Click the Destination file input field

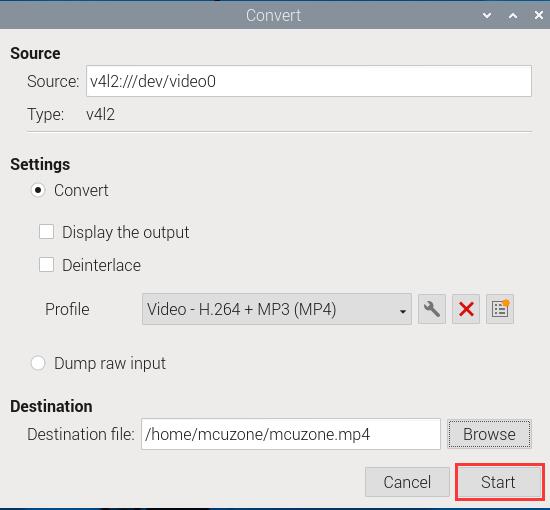(x=291, y=434)
